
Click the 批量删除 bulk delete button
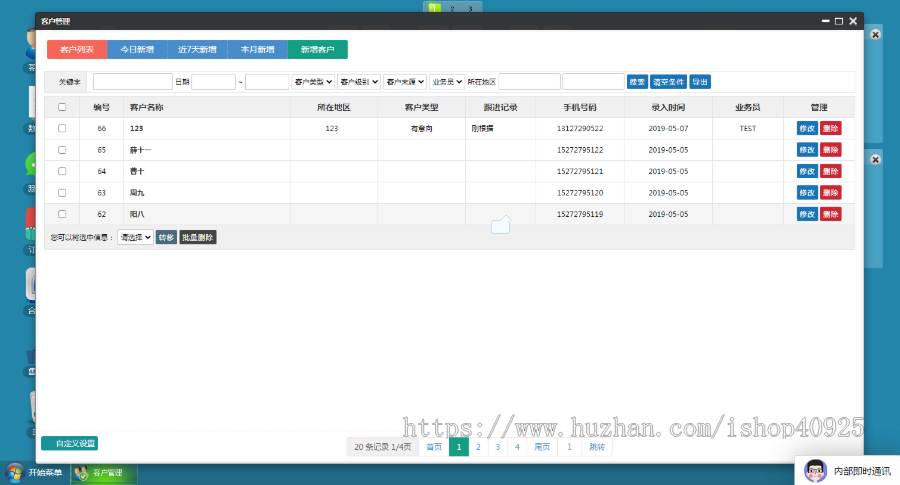[198, 237]
